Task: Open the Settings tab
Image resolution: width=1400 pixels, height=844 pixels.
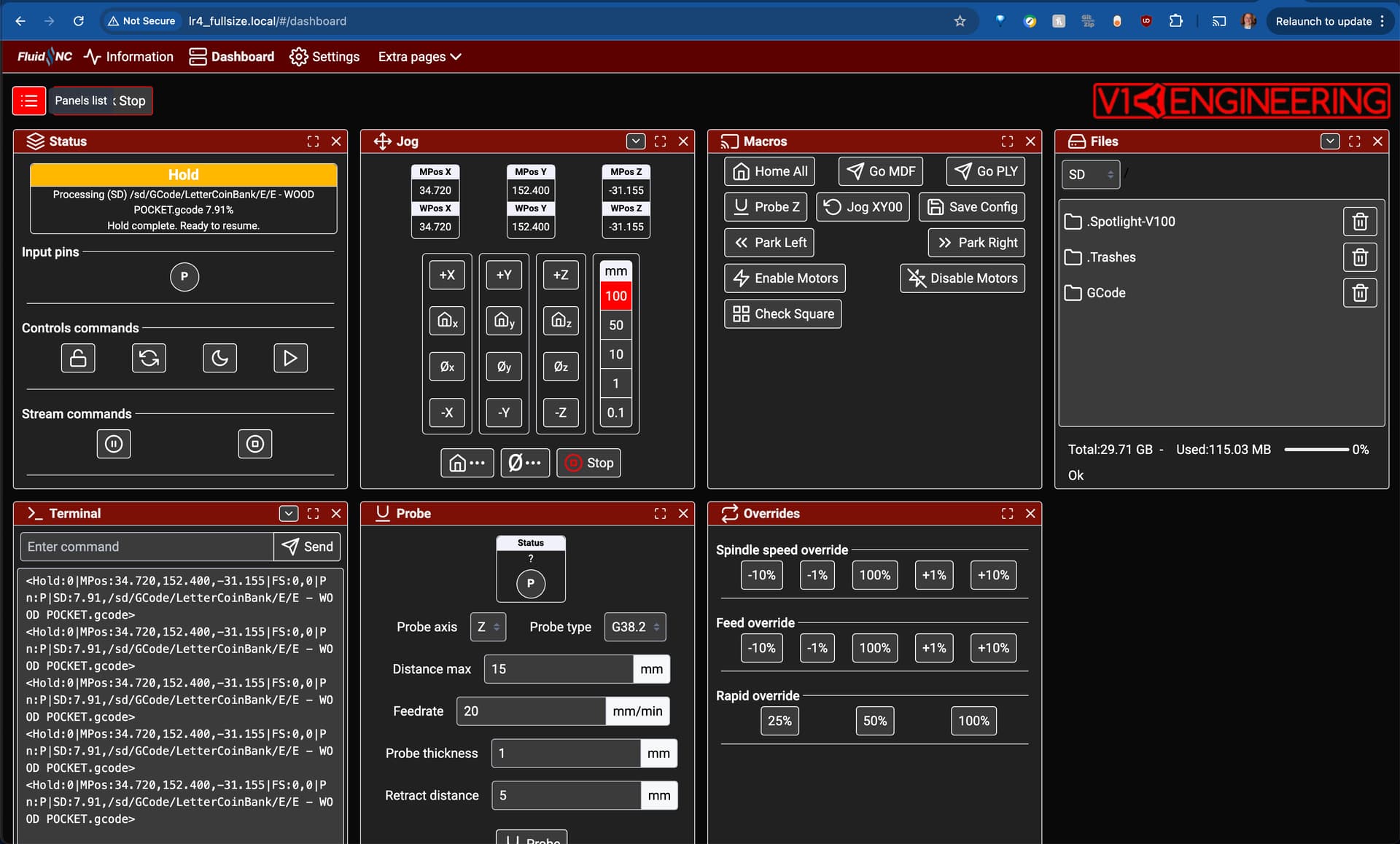Action: 324,57
